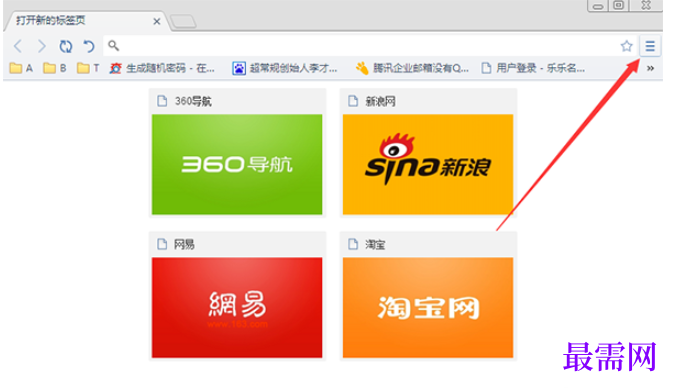
Task: Open the 超常规创始人 bookmark
Action: [285, 68]
